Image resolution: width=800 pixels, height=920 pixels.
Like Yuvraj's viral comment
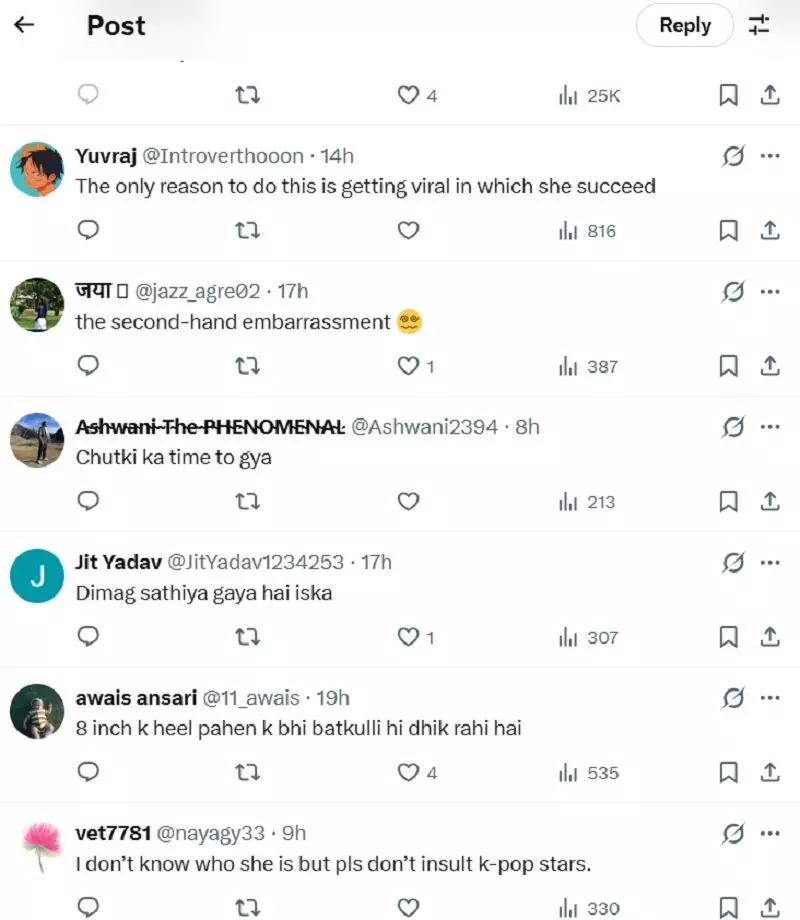pyautogui.click(x=408, y=231)
